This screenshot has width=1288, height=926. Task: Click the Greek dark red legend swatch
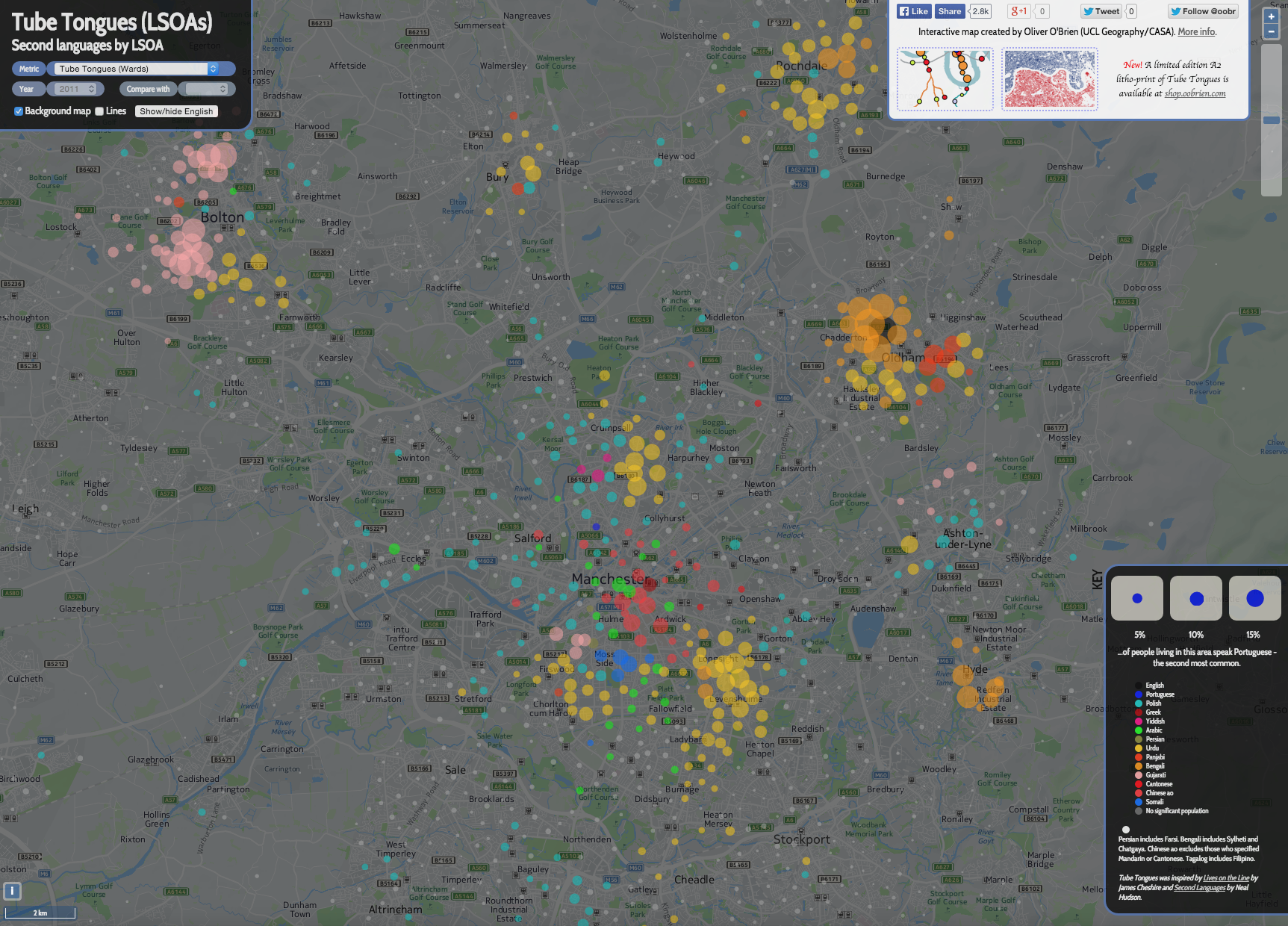click(1139, 712)
